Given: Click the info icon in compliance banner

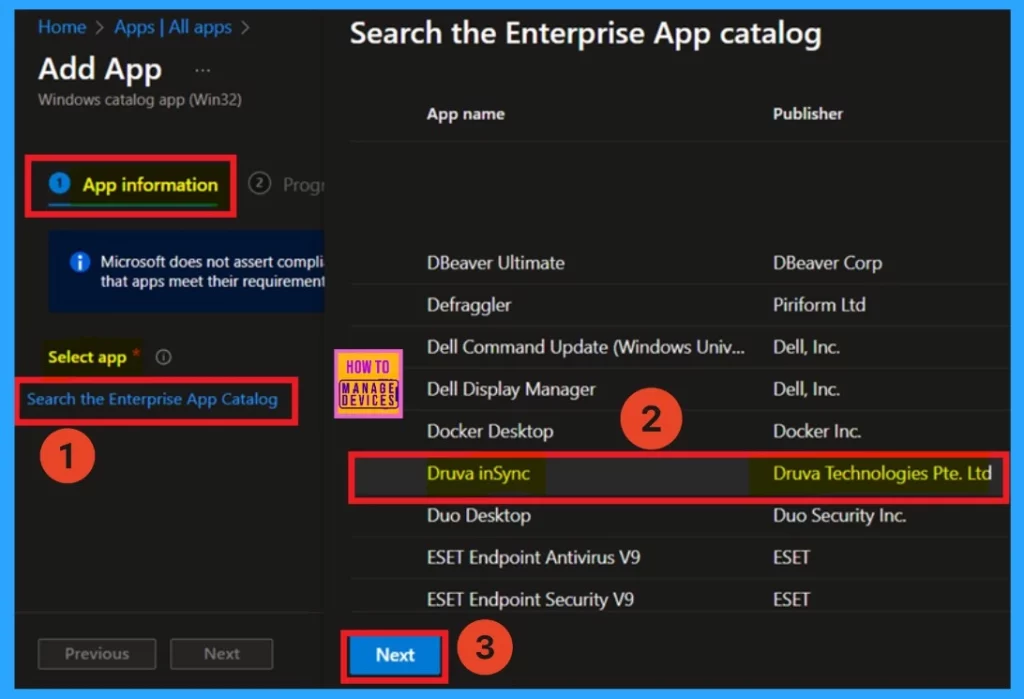Looking at the screenshot, I should pos(80,263).
